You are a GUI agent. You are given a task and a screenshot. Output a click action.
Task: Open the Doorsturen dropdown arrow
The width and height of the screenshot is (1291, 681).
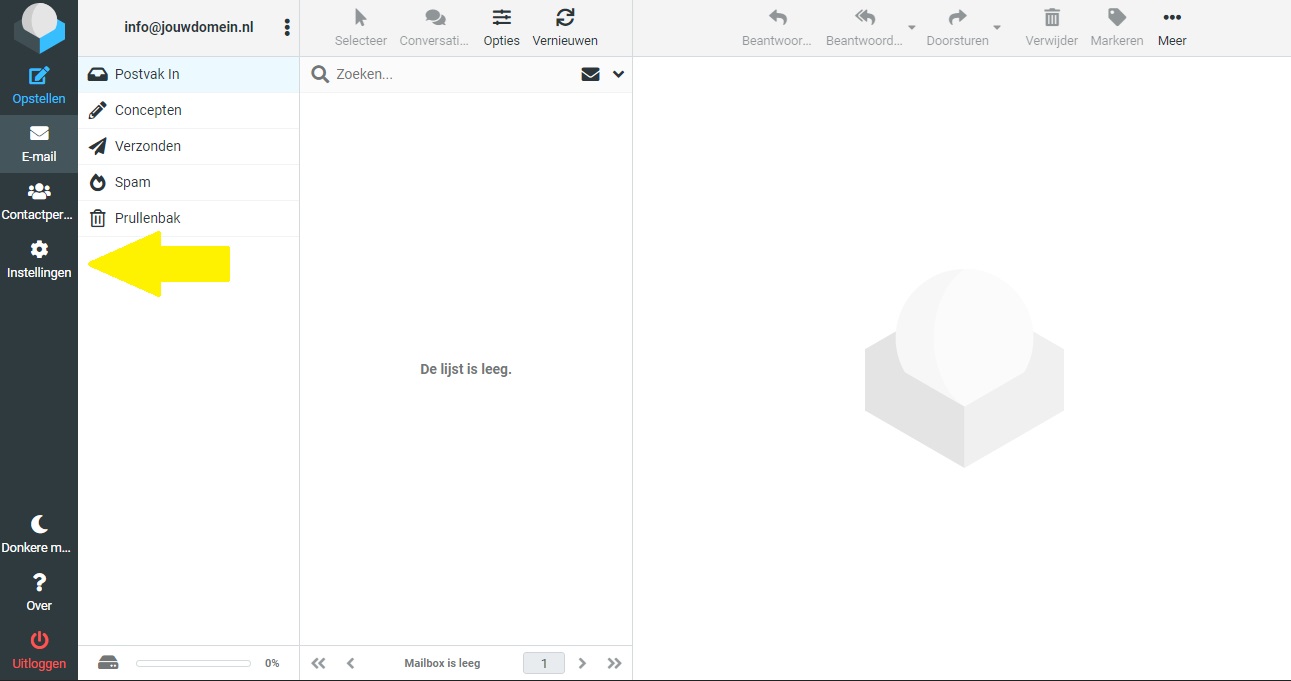pyautogui.click(x=997, y=27)
